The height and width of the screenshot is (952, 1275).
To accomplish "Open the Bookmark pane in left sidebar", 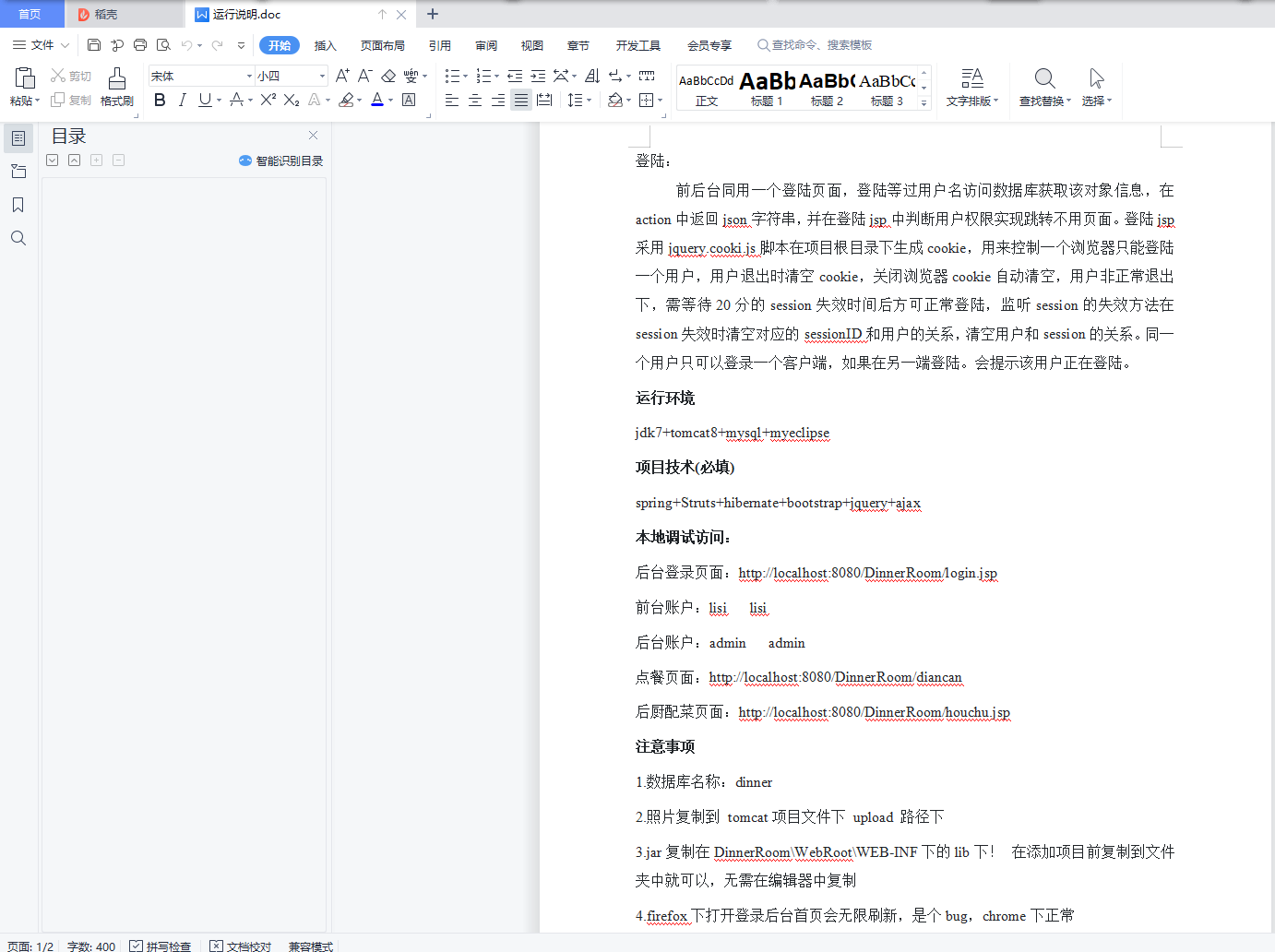I will [18, 205].
